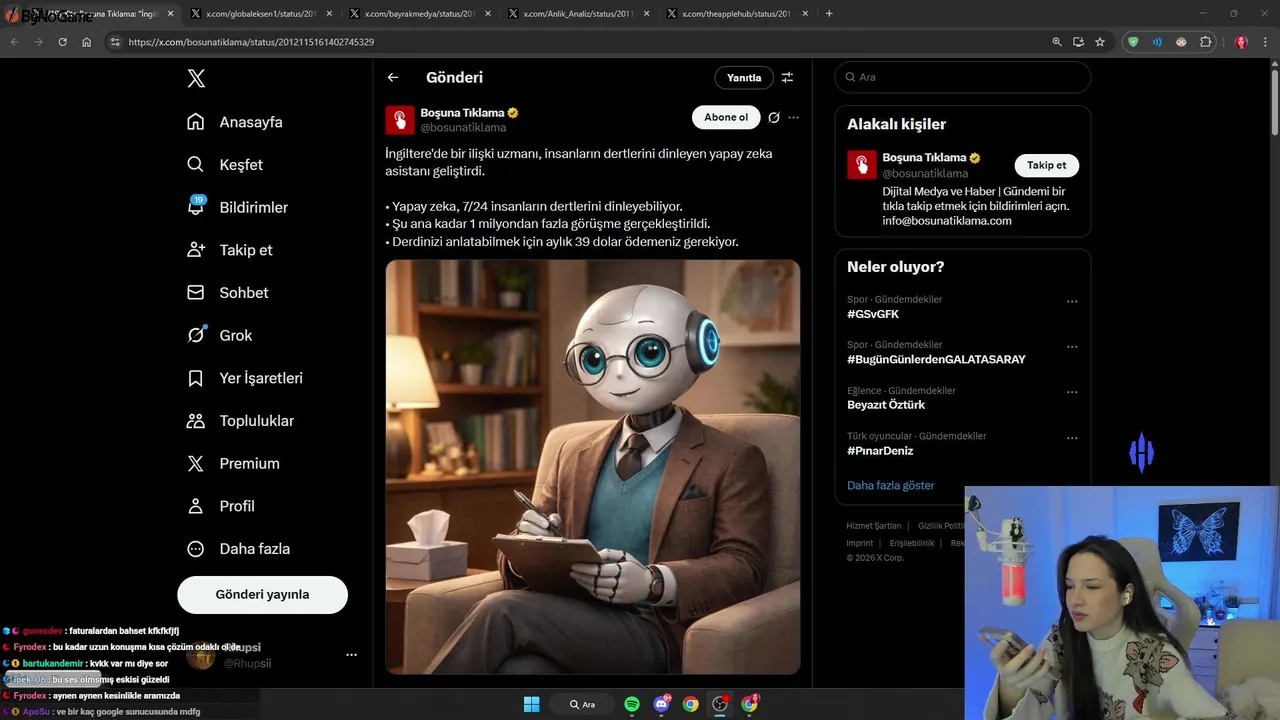Viewport: 1280px width, 720px height.
Task: Open Erişilebilirlik footer link
Action: click(x=912, y=543)
